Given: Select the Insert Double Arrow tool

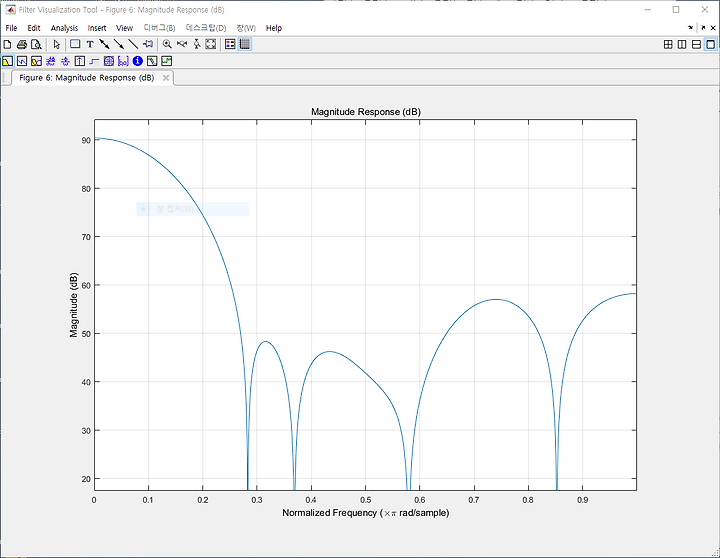Looking at the screenshot, I should click(x=104, y=45).
